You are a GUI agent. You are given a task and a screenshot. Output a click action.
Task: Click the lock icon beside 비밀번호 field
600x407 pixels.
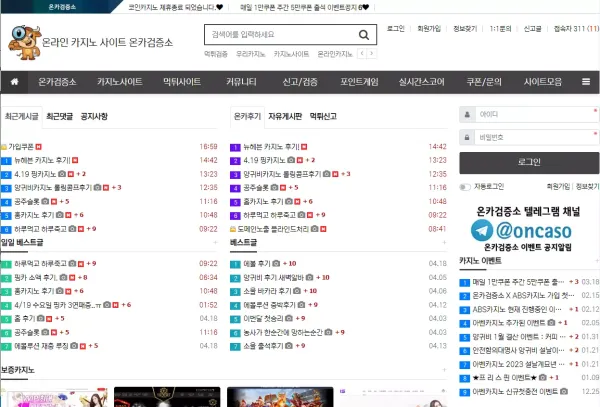pyautogui.click(x=467, y=137)
